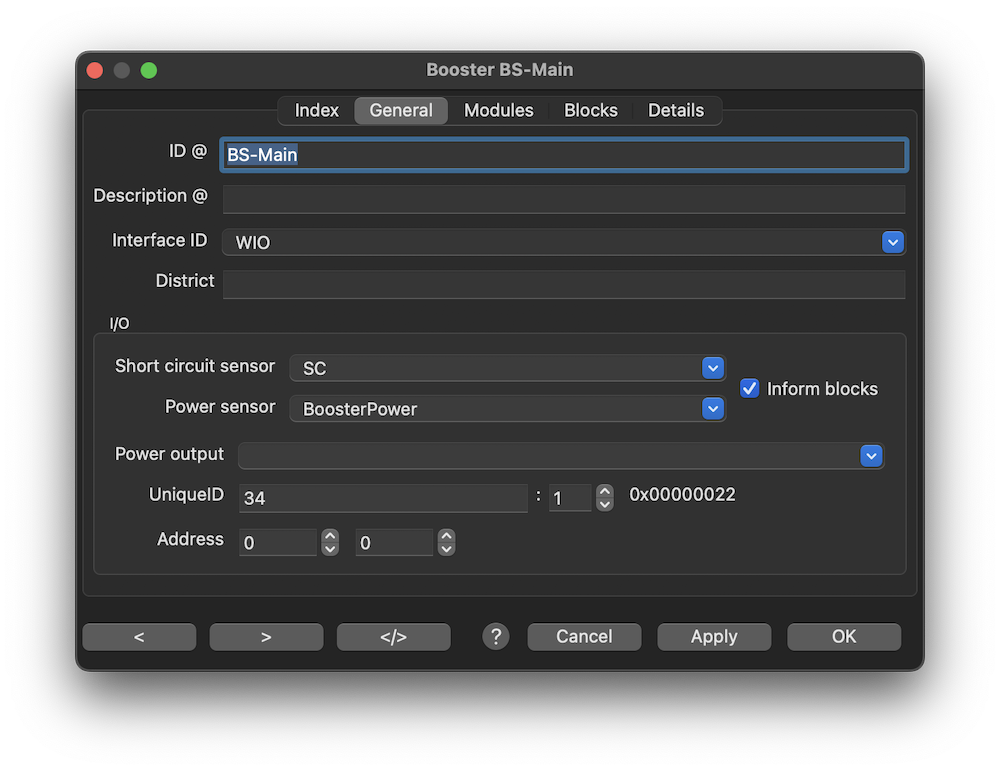The height and width of the screenshot is (771, 1000).
Task: Click the second Address stepper control
Action: (447, 543)
